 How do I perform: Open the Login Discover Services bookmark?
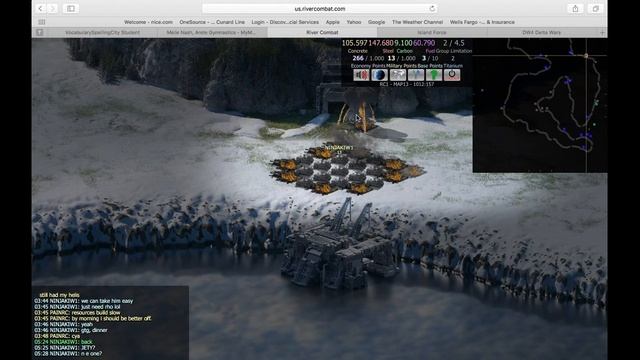pyautogui.click(x=285, y=22)
